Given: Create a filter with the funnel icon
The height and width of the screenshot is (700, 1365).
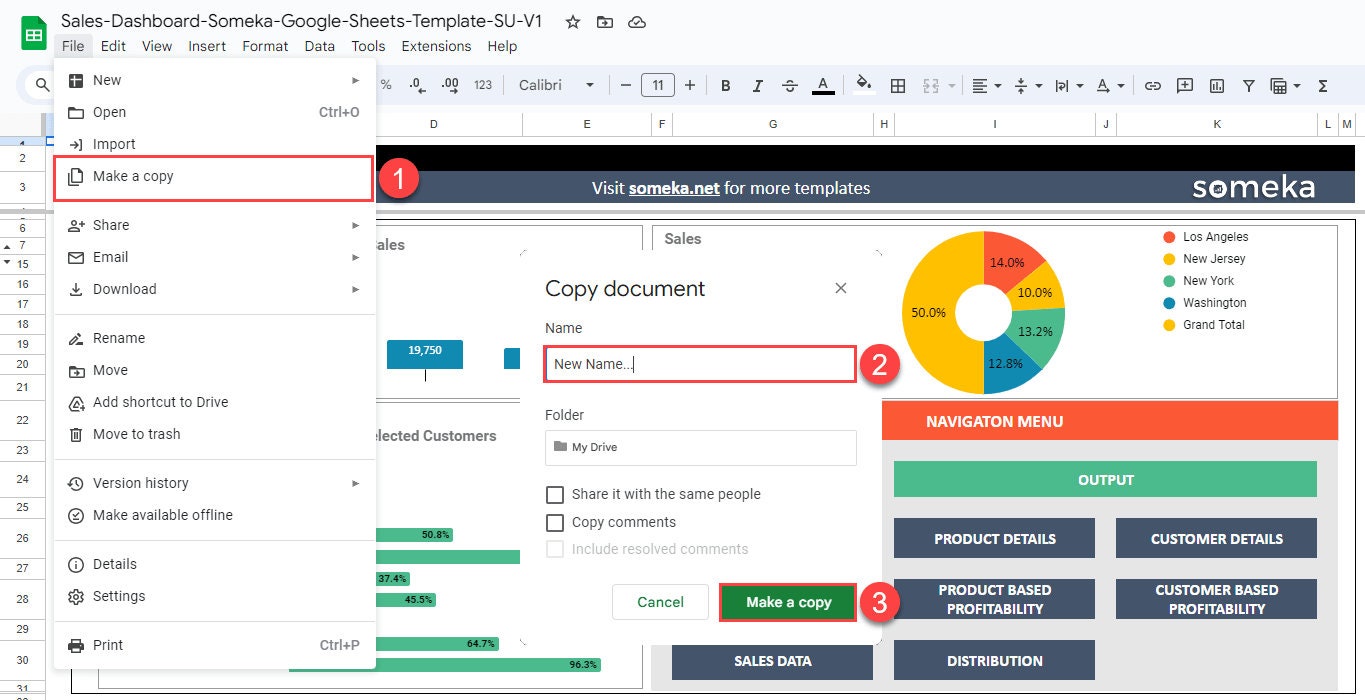Looking at the screenshot, I should pyautogui.click(x=1248, y=85).
